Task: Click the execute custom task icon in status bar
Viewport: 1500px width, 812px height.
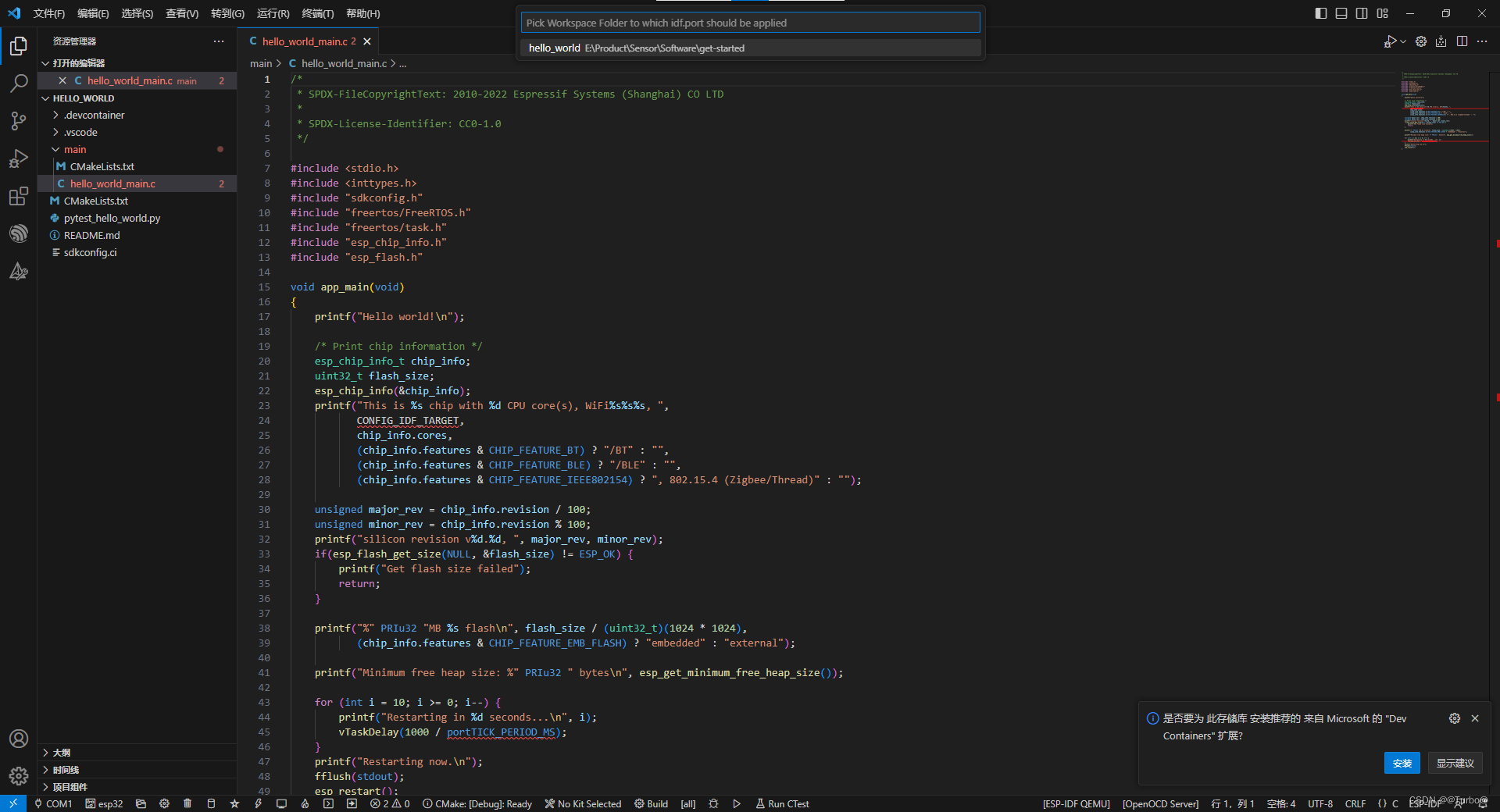Action: (x=352, y=803)
